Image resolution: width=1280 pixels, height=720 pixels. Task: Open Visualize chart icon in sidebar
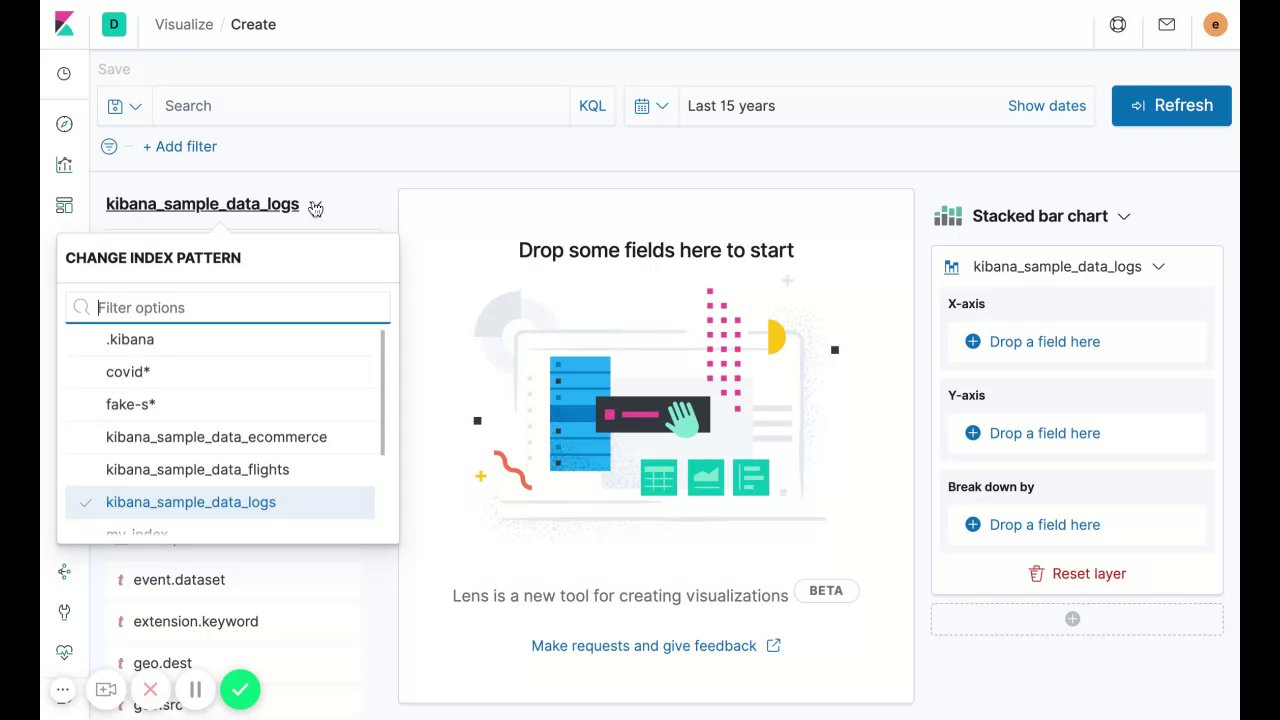64,165
